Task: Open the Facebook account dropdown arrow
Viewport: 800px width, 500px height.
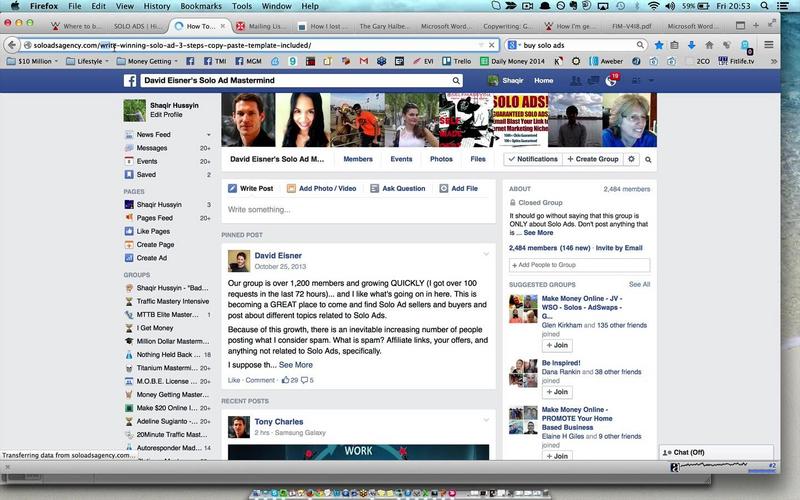Action: (651, 81)
